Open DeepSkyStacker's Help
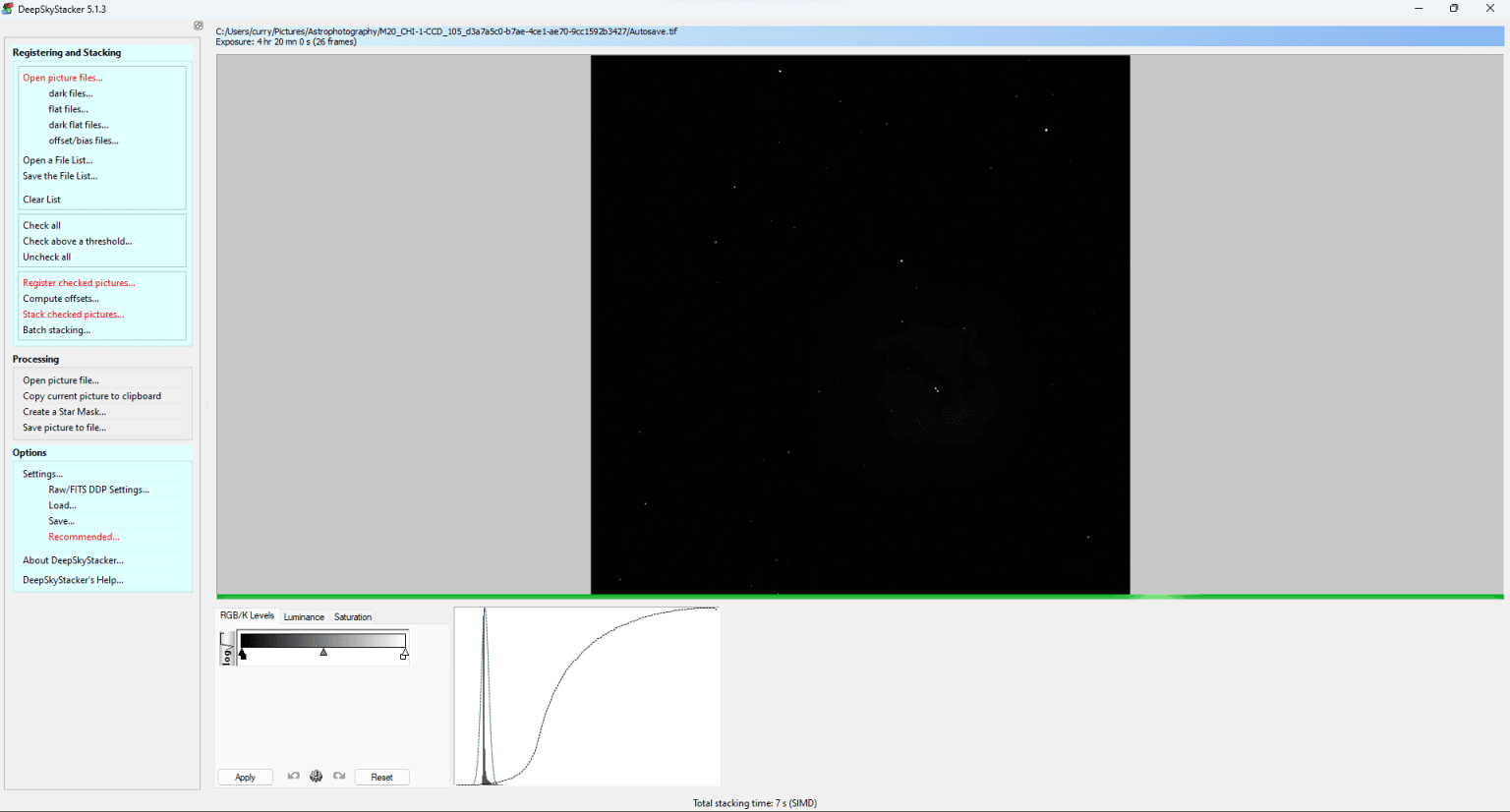The height and width of the screenshot is (812, 1510). click(72, 579)
